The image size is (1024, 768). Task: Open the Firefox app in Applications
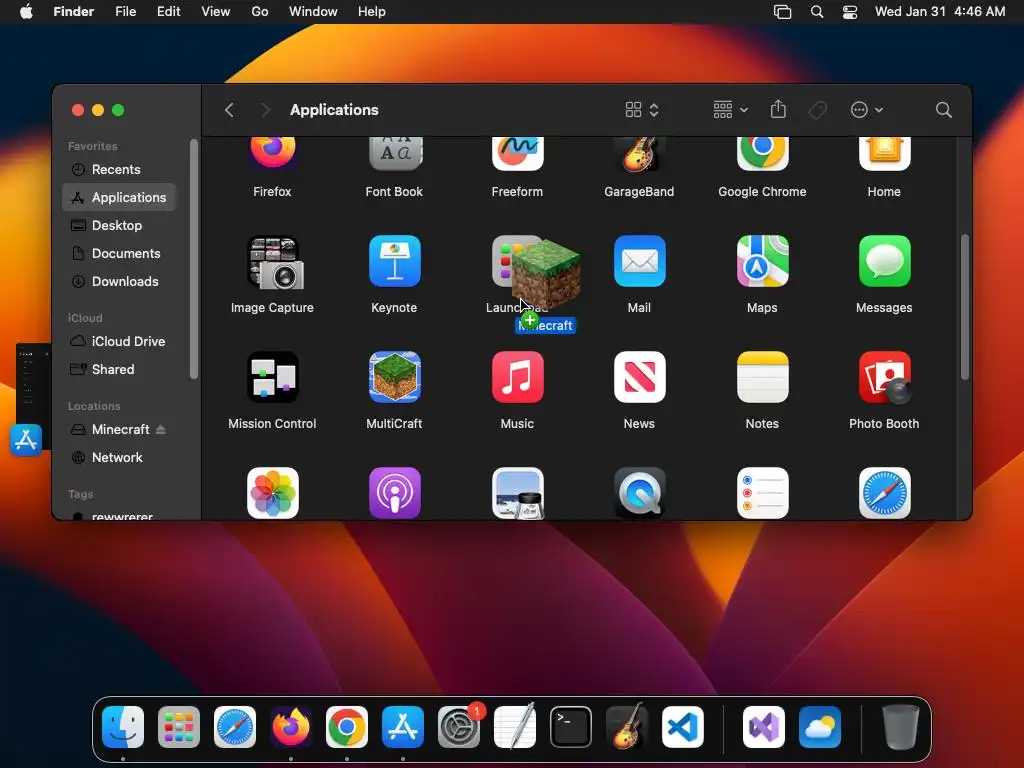pos(272,154)
